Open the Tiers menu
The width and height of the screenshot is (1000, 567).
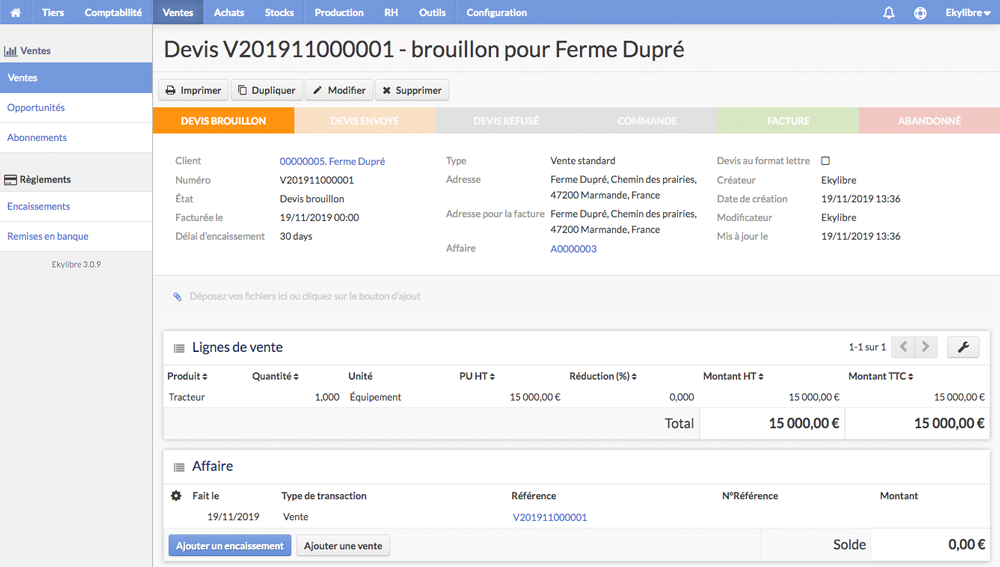pyautogui.click(x=53, y=12)
